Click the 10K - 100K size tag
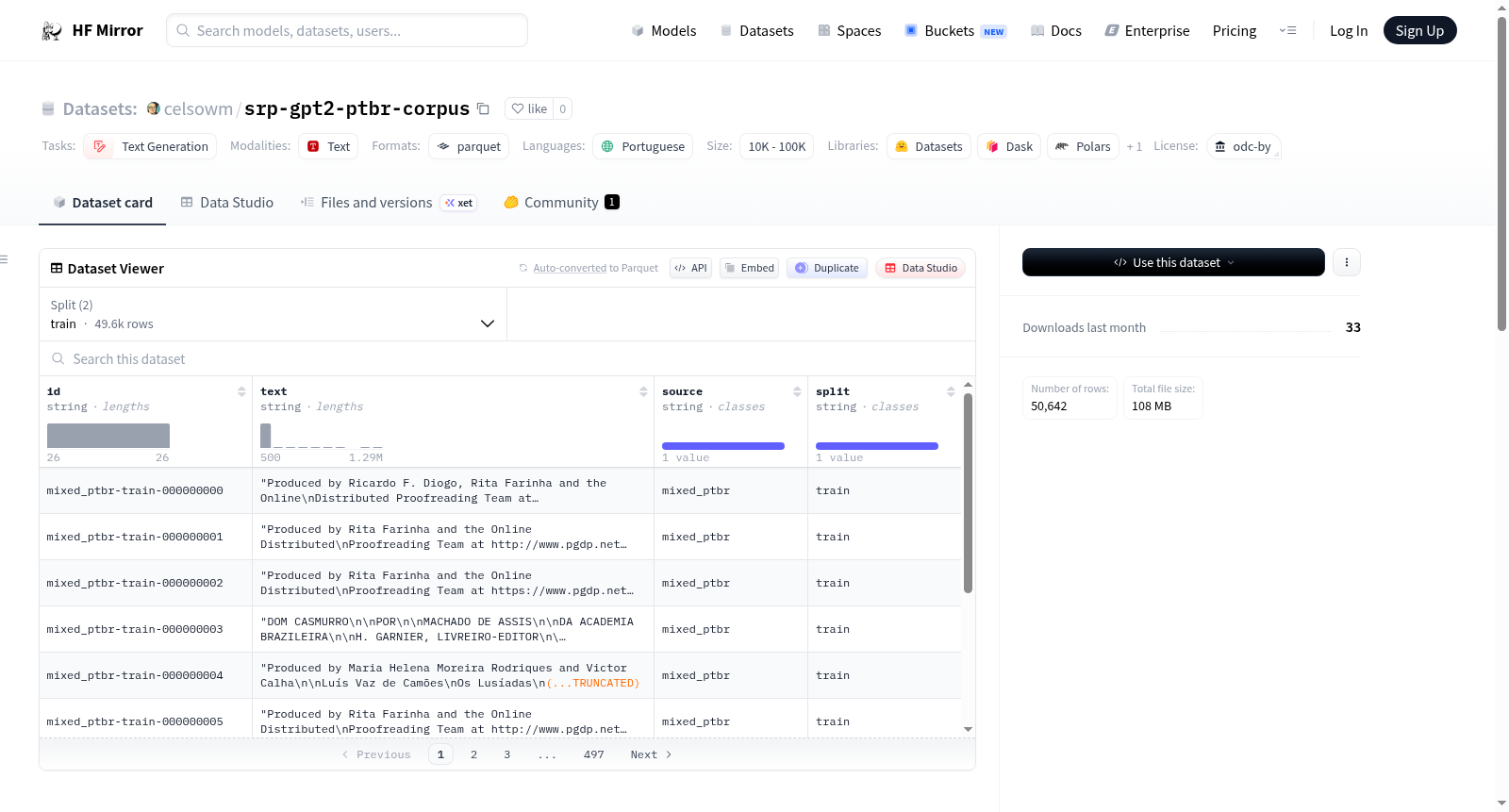 point(776,146)
